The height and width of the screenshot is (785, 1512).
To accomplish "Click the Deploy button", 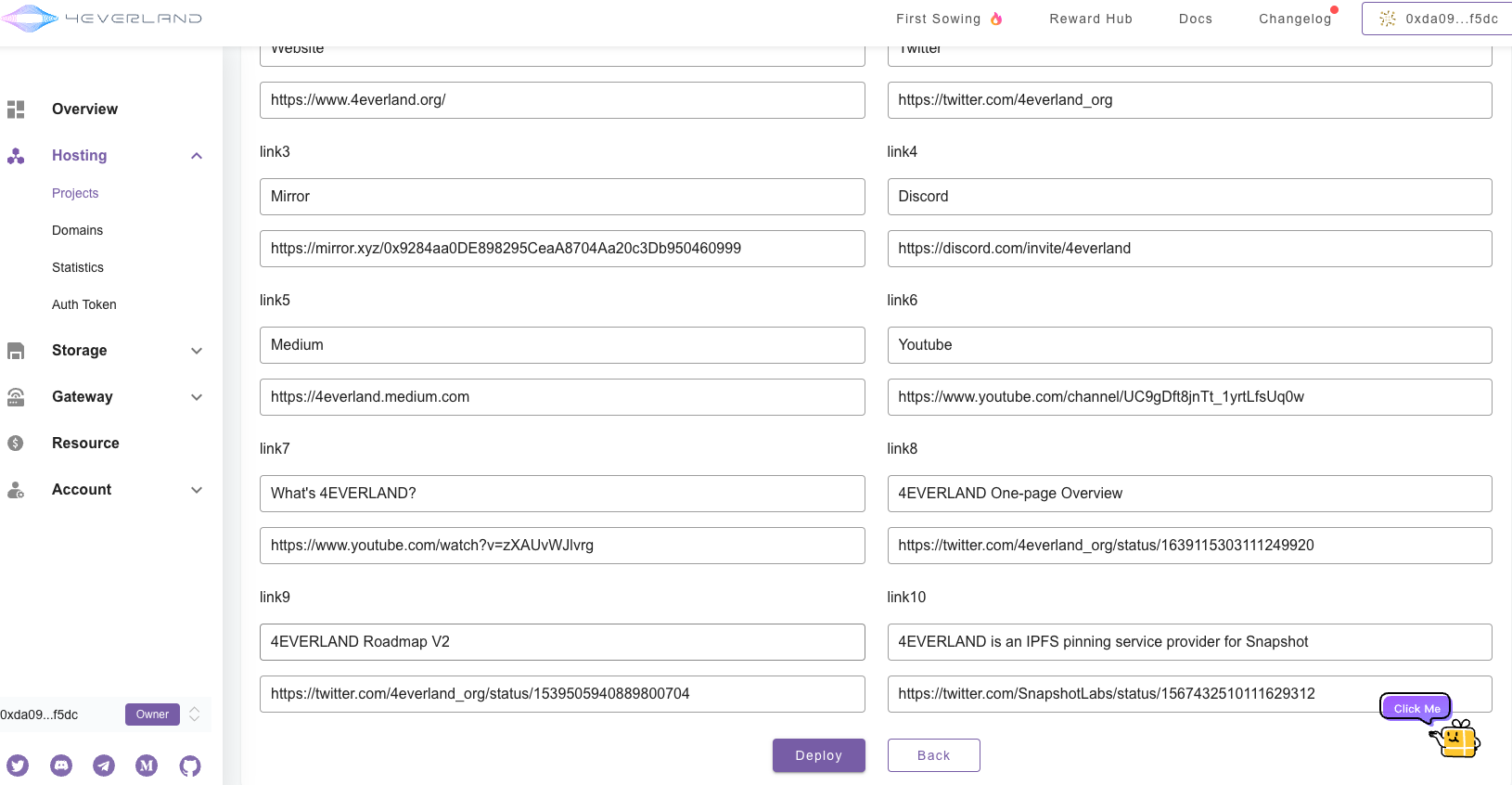I will [x=819, y=755].
